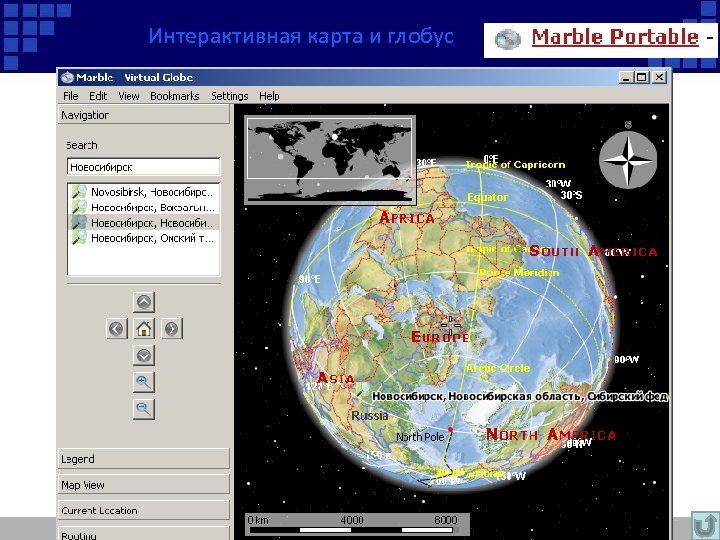Click the Europe label on globe

(x=440, y=337)
